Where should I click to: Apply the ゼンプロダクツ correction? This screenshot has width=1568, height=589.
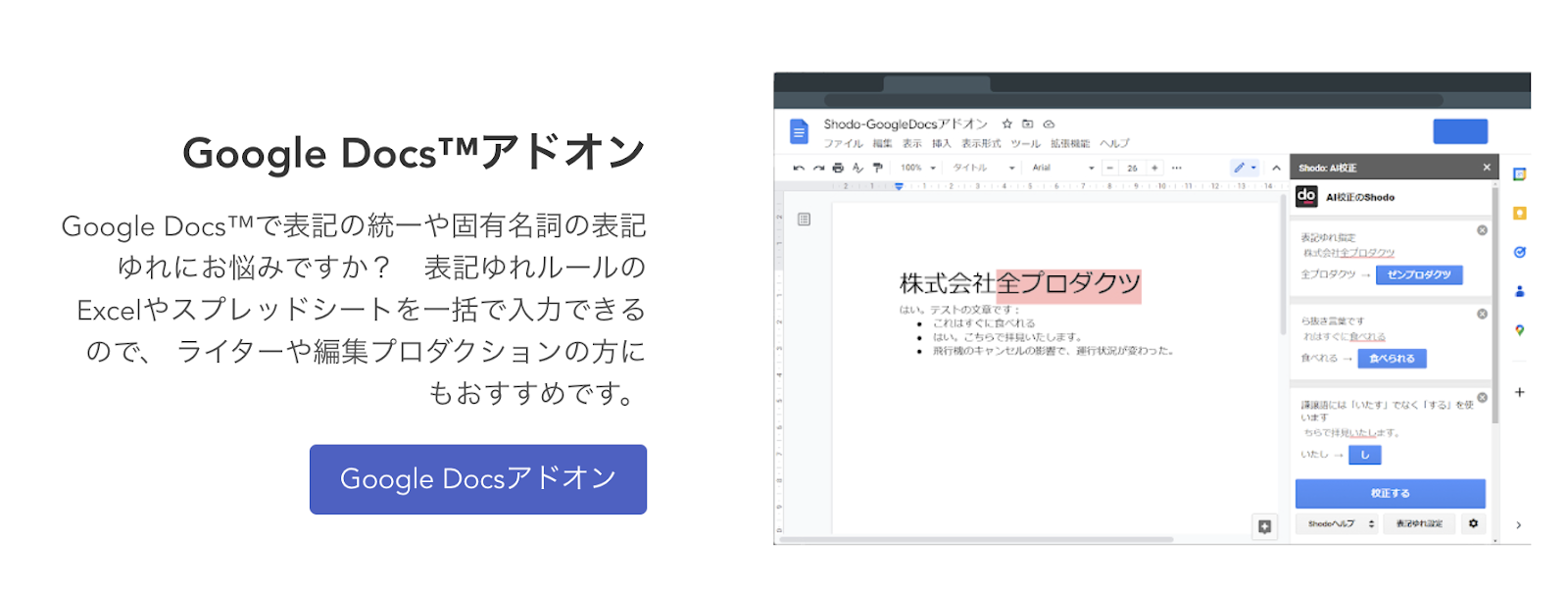(x=1419, y=274)
